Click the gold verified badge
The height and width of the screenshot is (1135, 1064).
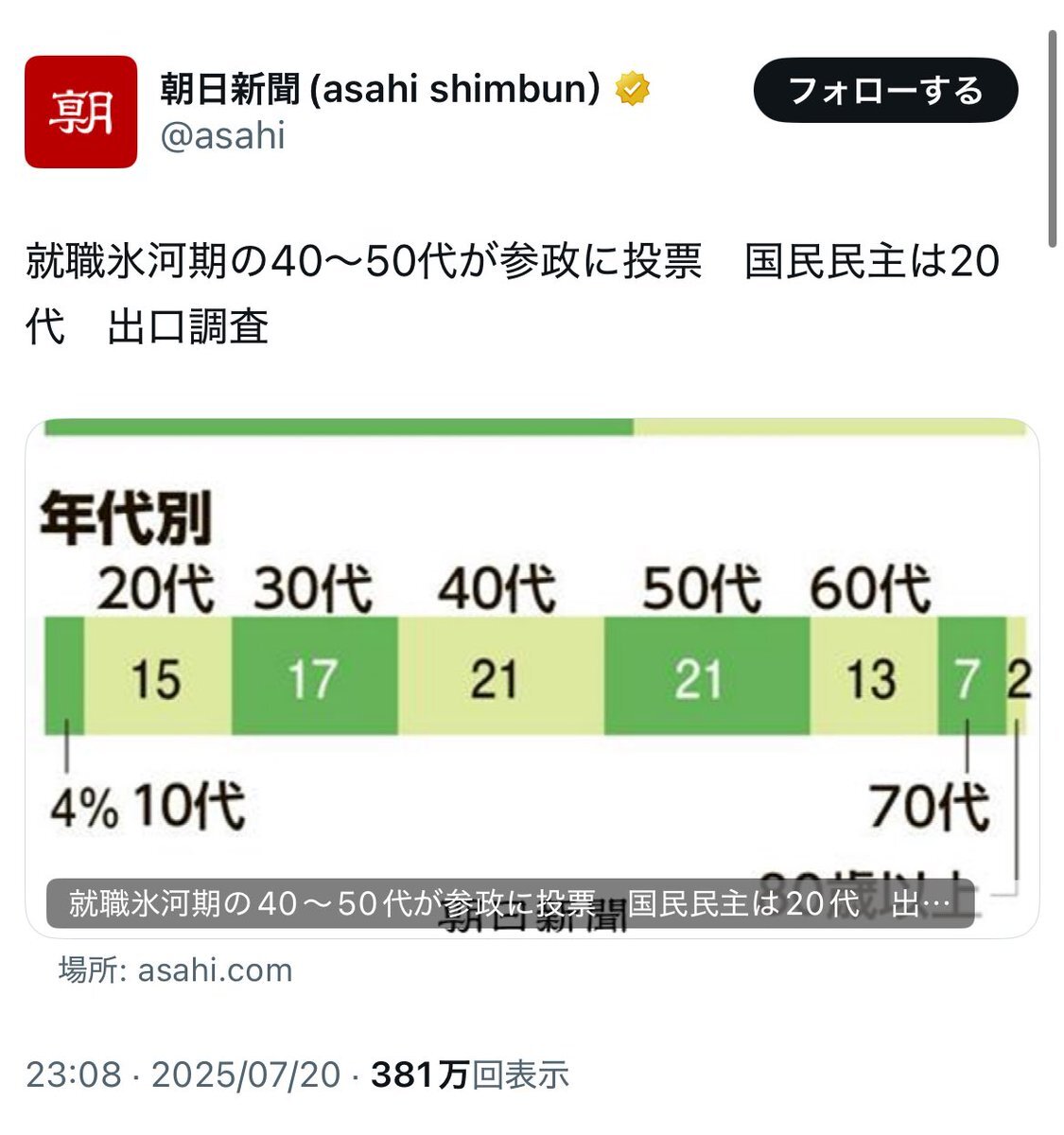(632, 90)
